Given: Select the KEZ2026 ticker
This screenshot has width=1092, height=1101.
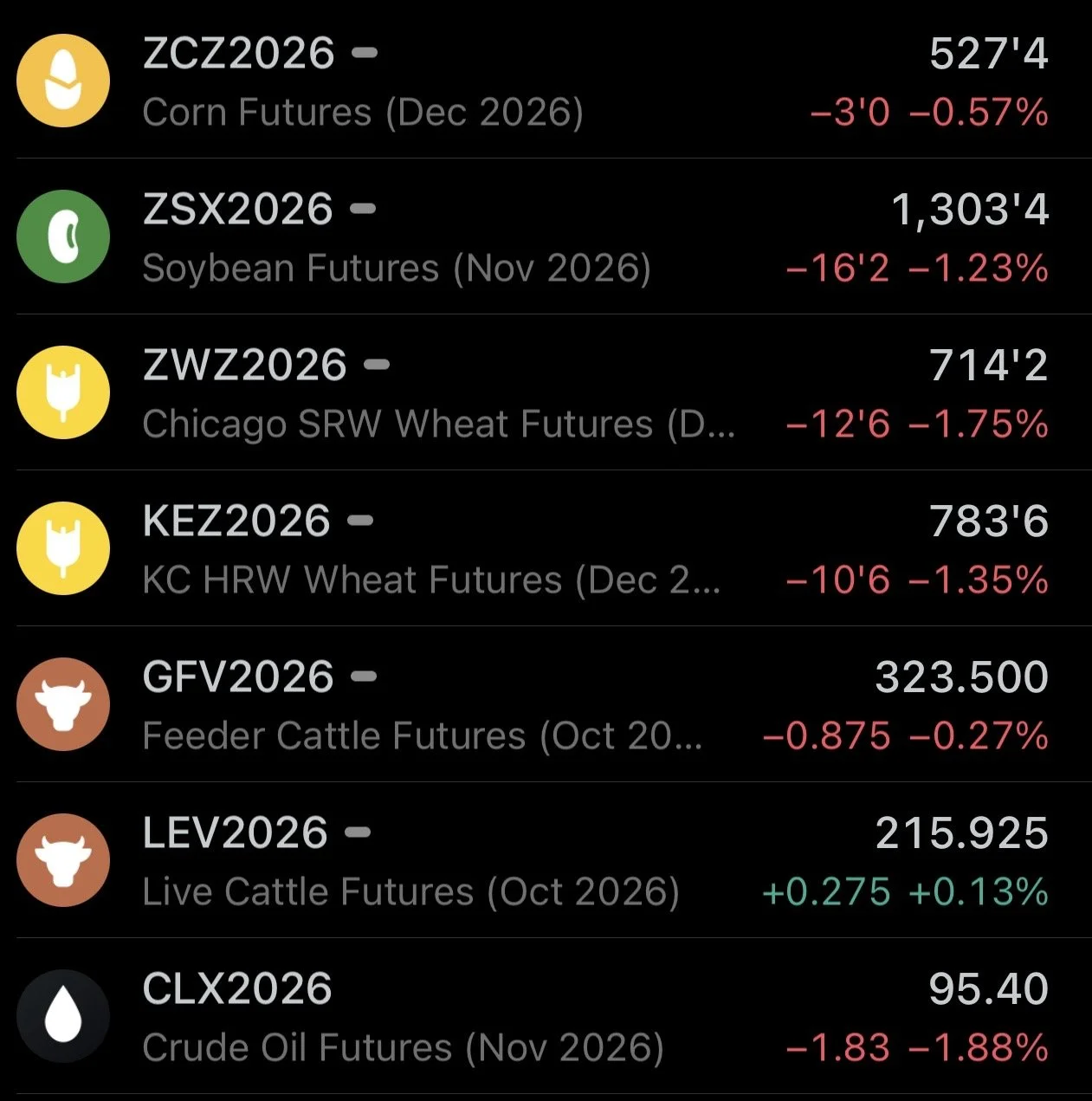Looking at the screenshot, I should [x=236, y=521].
